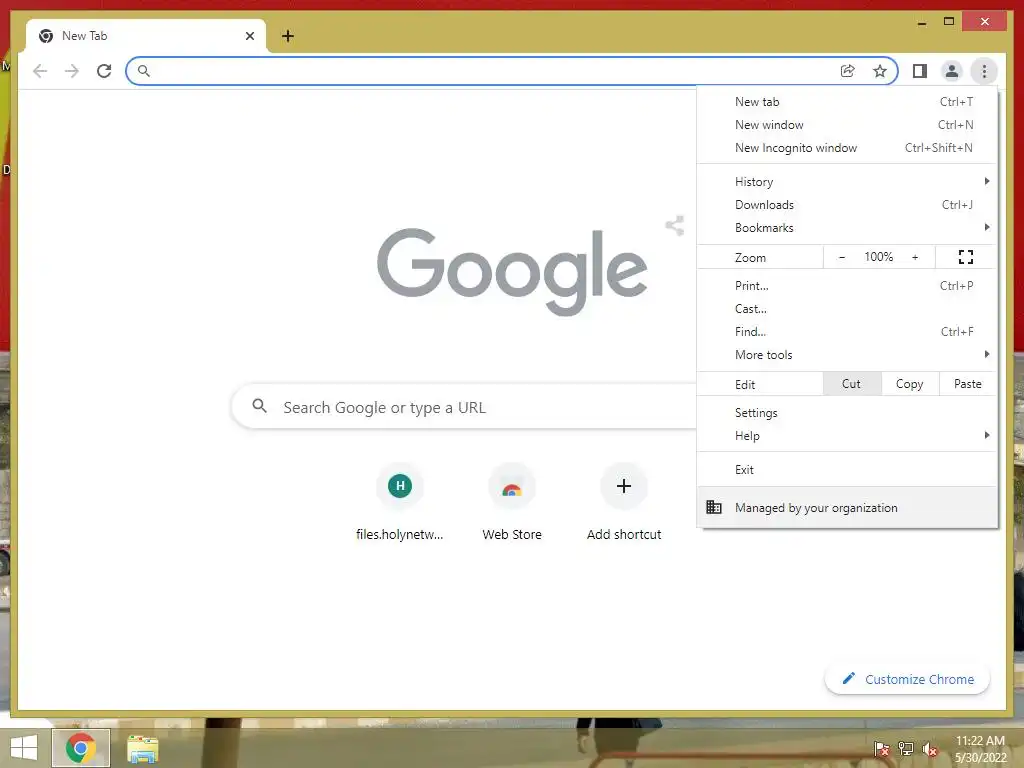
Task: Click Managed by your organization
Action: click(x=847, y=507)
